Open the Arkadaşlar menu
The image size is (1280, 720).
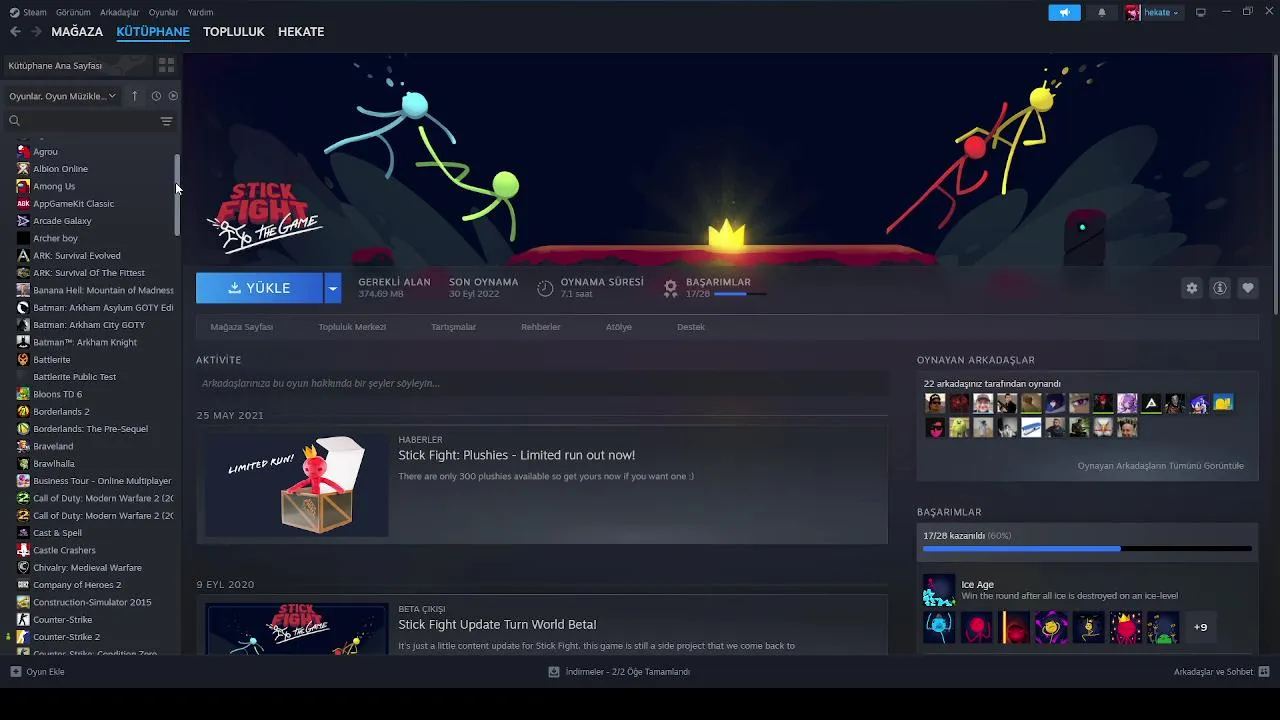tap(120, 12)
